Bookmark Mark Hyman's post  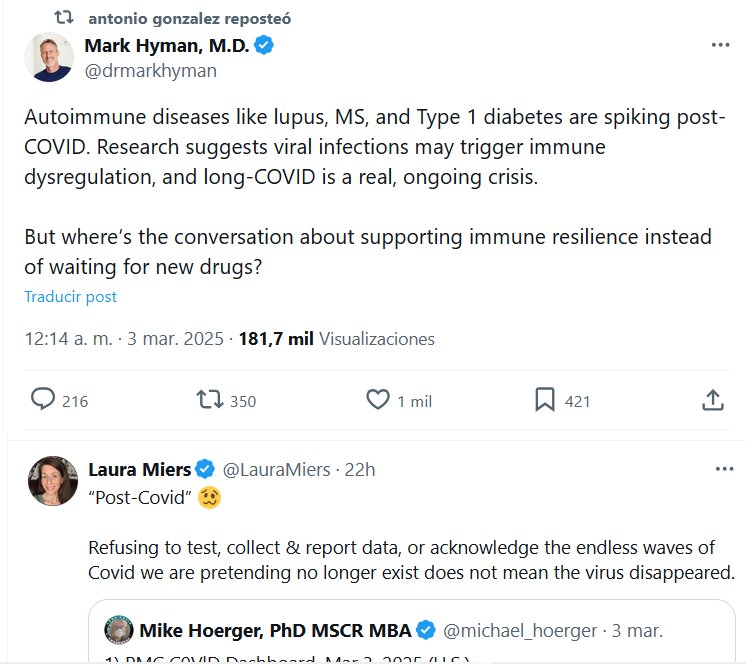coord(544,400)
